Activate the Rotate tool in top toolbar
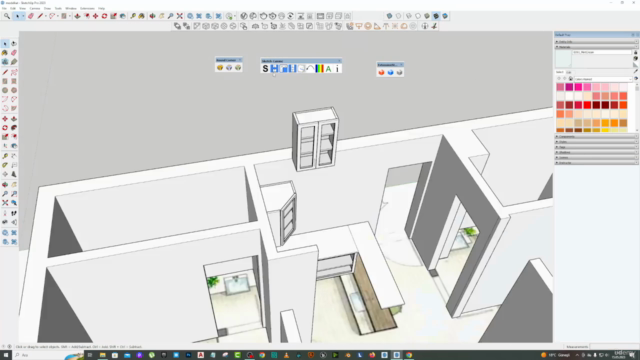 pyautogui.click(x=104, y=16)
